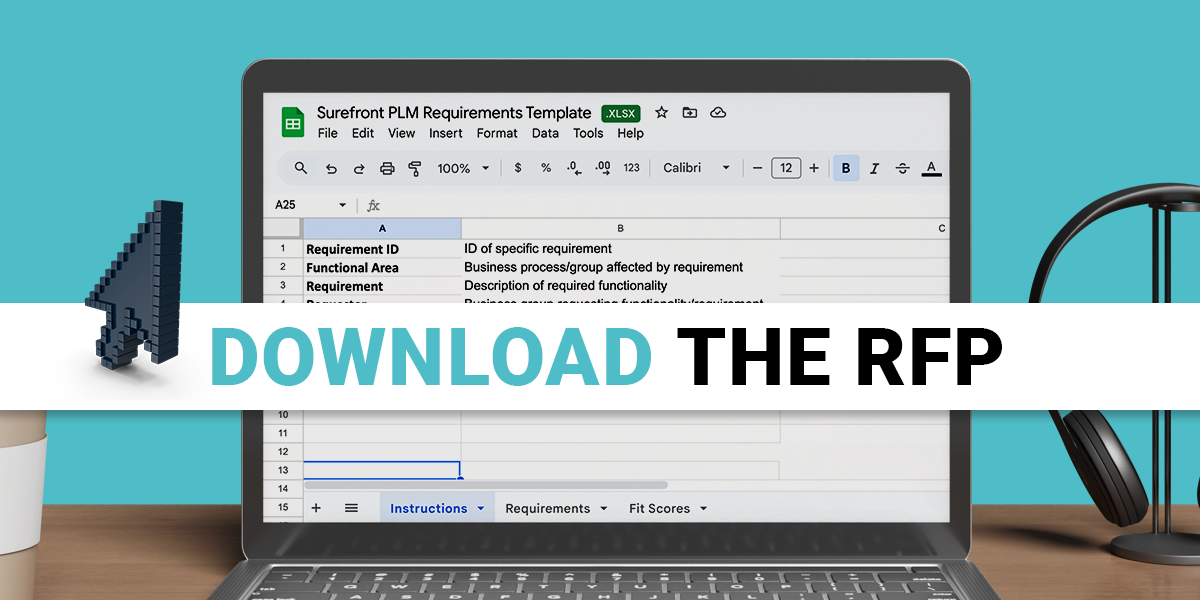Click the search magnifier icon in toolbar

tap(301, 168)
